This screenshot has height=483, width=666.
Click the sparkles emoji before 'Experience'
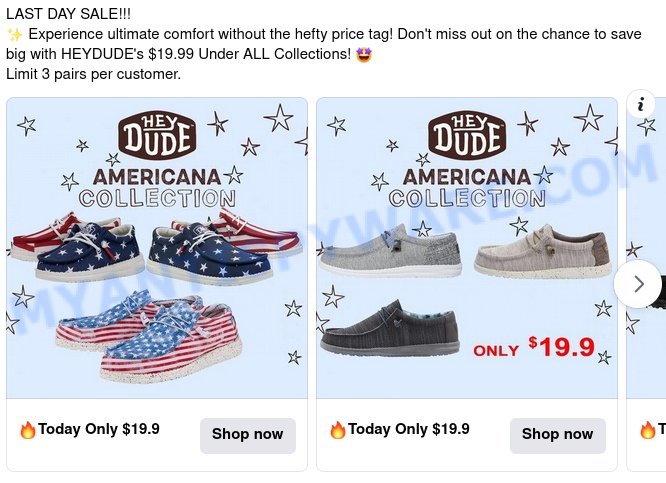tap(15, 35)
